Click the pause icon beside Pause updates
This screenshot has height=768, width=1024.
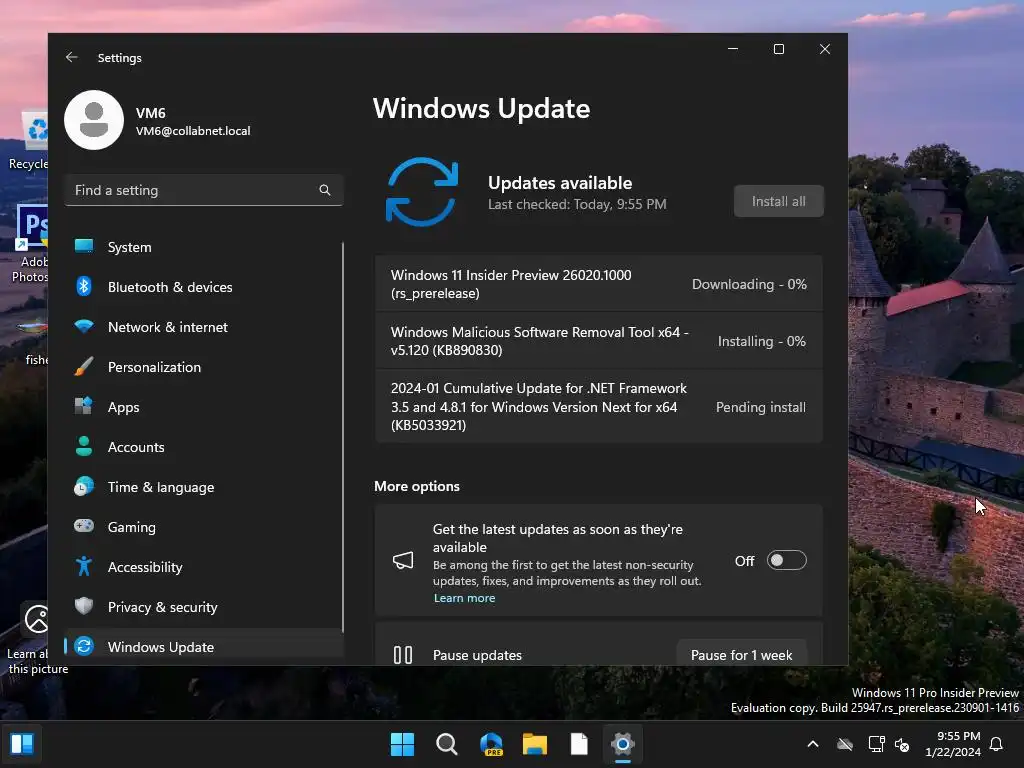pos(403,655)
